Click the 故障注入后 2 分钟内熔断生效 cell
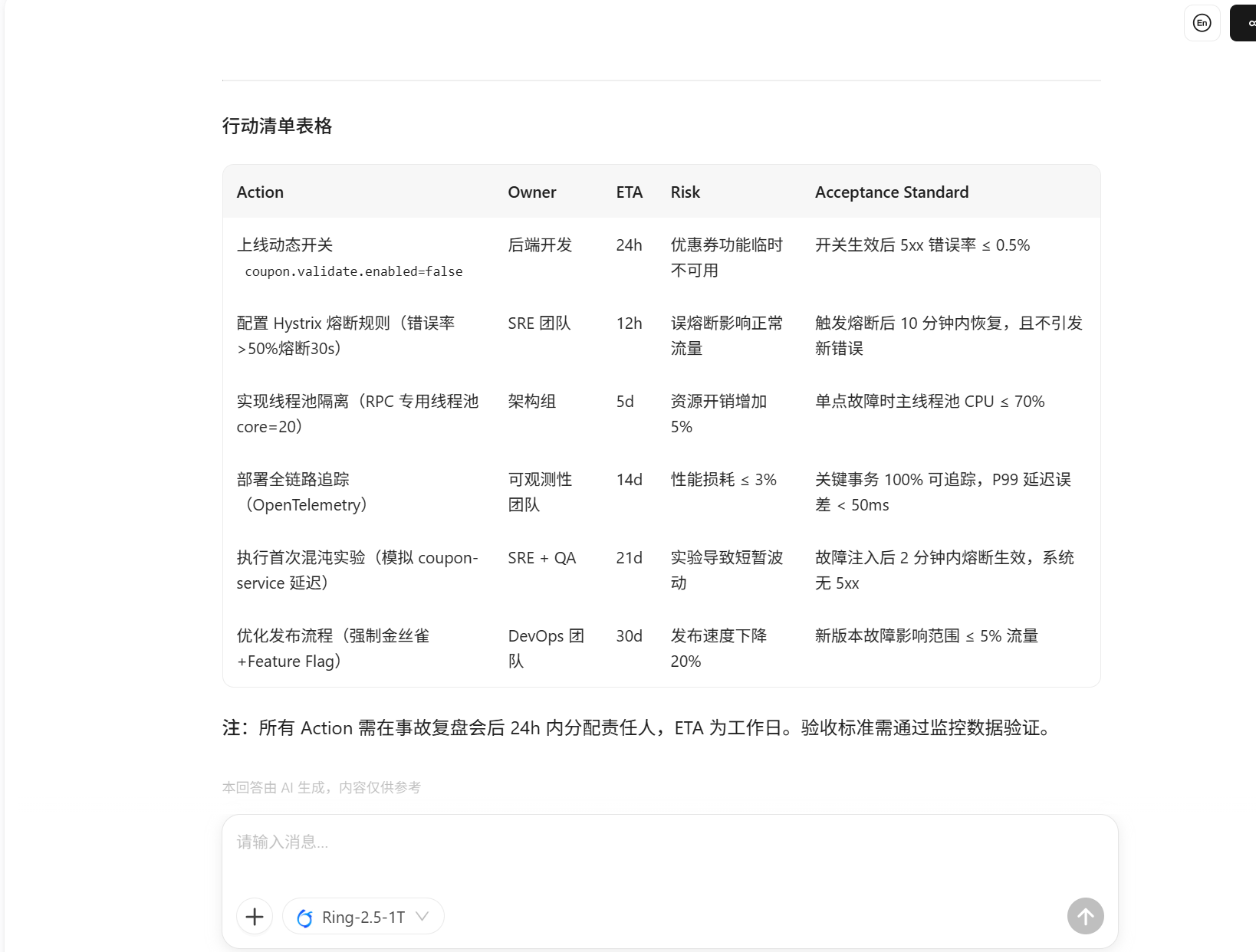The height and width of the screenshot is (952, 1256). pos(945,570)
